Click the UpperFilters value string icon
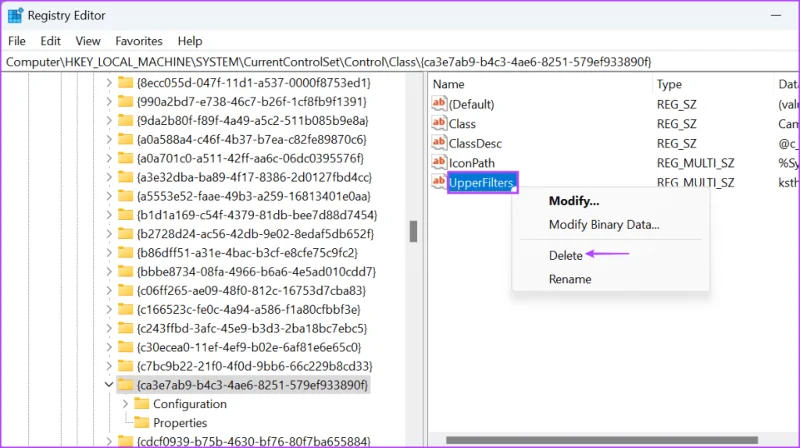 pos(439,182)
